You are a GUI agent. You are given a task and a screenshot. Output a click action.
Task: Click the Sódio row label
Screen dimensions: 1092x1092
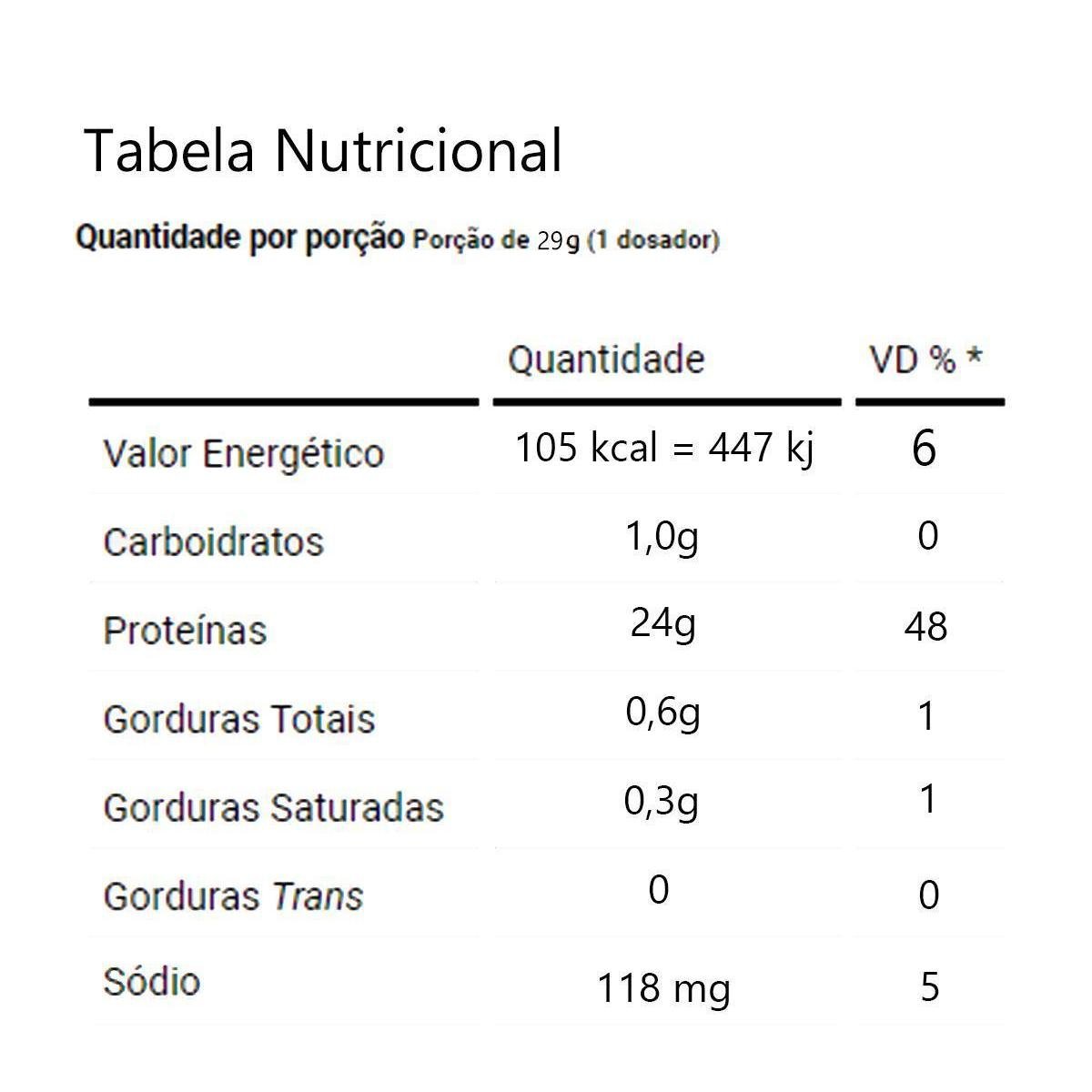click(x=151, y=982)
